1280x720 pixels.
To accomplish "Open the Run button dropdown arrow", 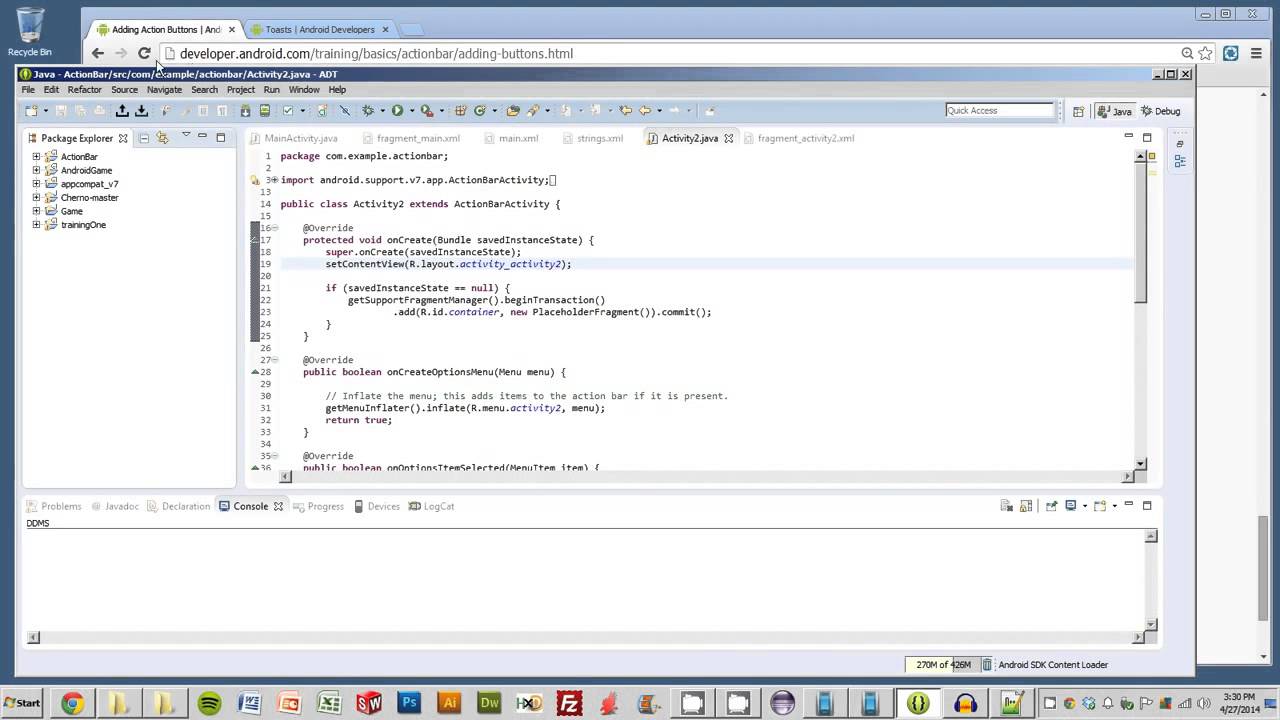I will (x=410, y=111).
